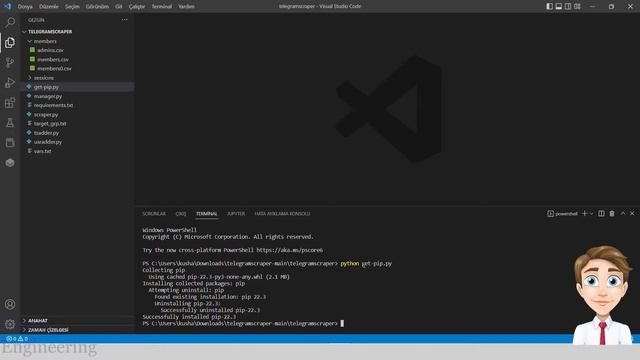The image size is (640, 360).
Task: Click 'Successfully installed pip-22.3' output line
Action: (189, 317)
